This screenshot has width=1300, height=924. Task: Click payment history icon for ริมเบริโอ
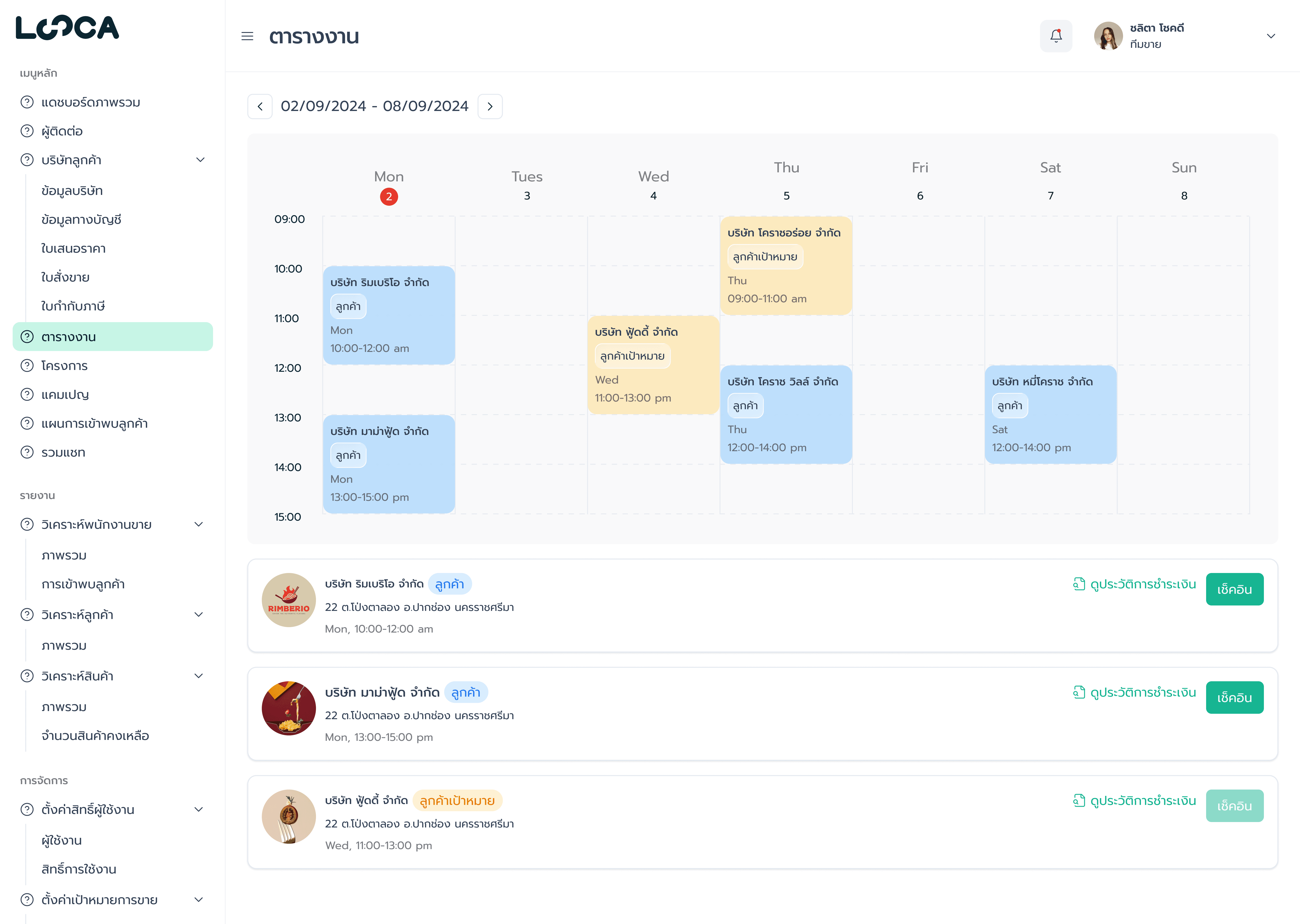(x=1079, y=584)
